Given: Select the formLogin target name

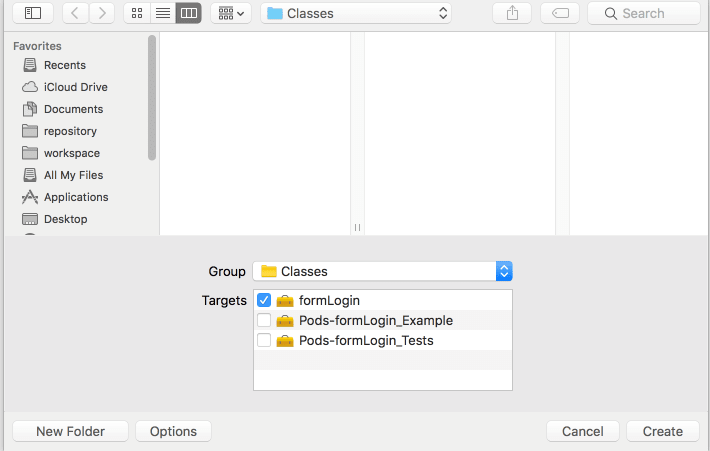Looking at the screenshot, I should point(329,300).
